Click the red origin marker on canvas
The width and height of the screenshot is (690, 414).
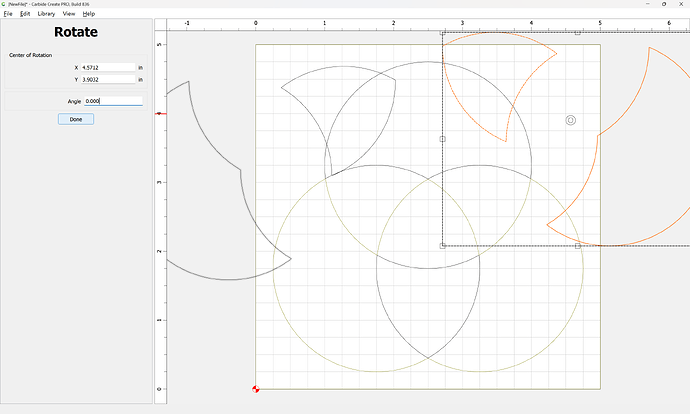click(x=256, y=389)
